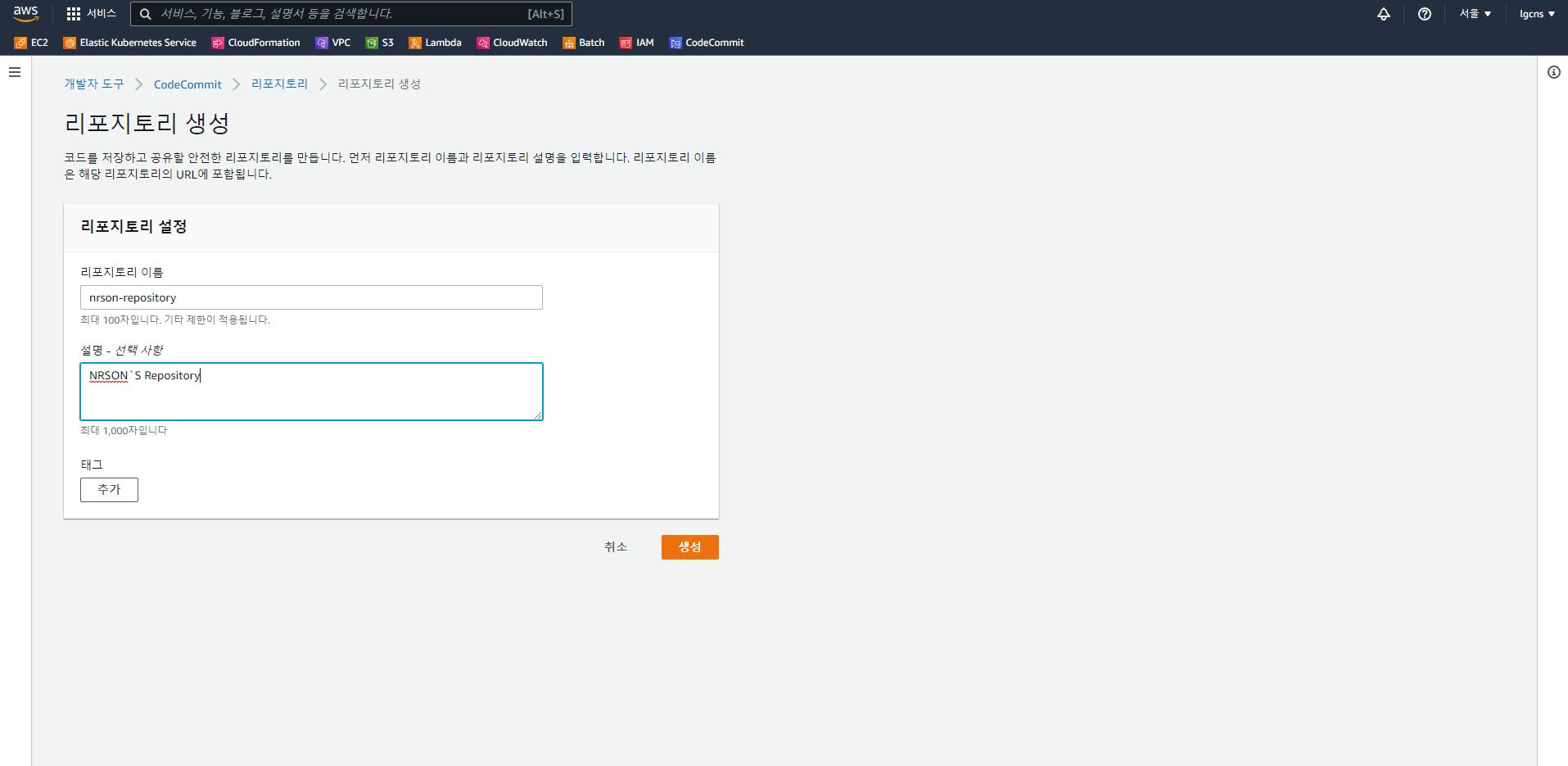The width and height of the screenshot is (1568, 766).
Task: Click the 설명 description textarea
Action: [x=311, y=392]
